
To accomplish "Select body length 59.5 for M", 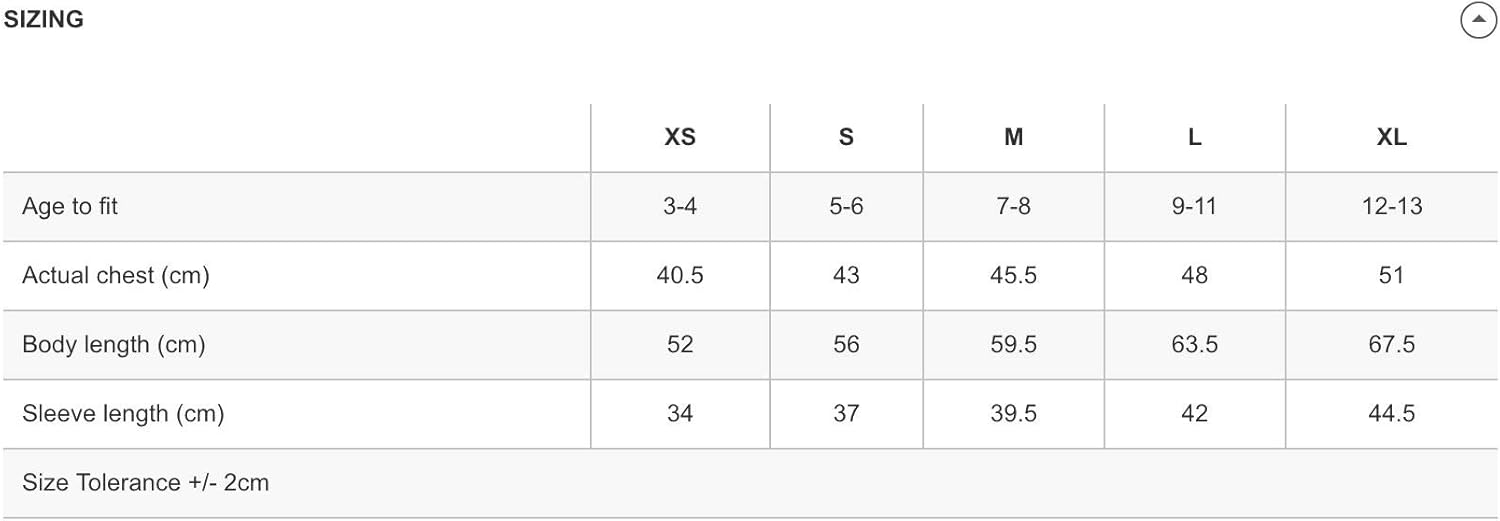I will point(1013,345).
